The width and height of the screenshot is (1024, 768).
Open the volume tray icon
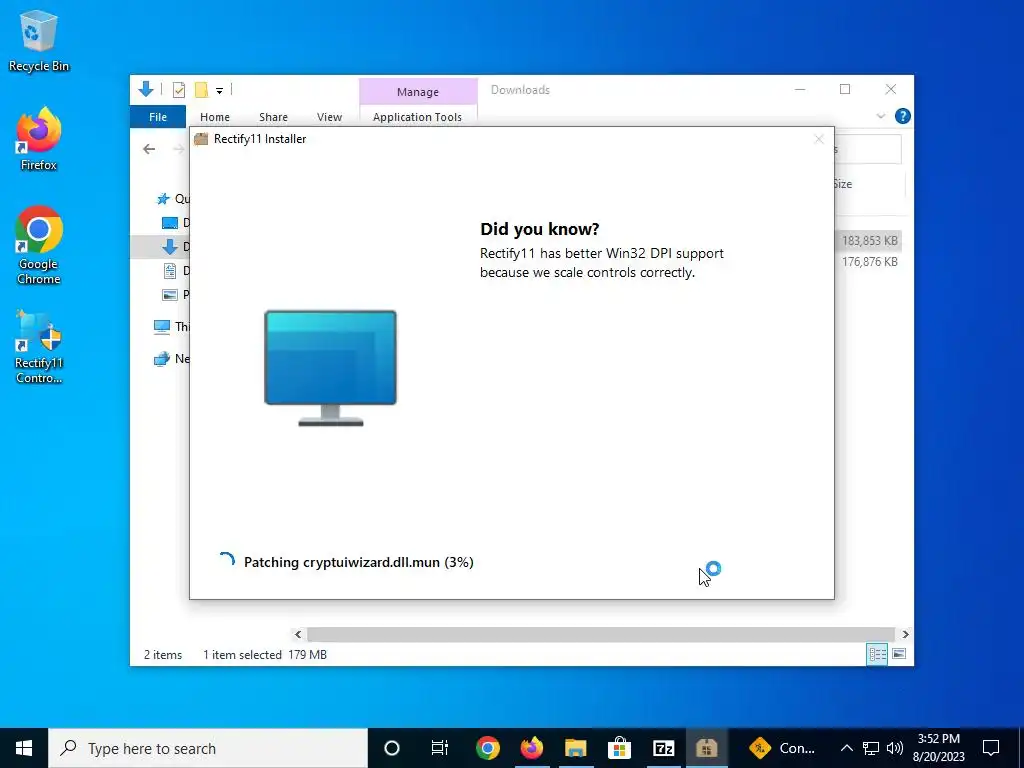click(895, 748)
